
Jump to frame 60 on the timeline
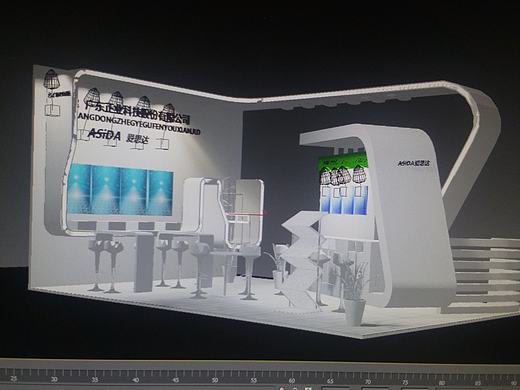[292, 381]
